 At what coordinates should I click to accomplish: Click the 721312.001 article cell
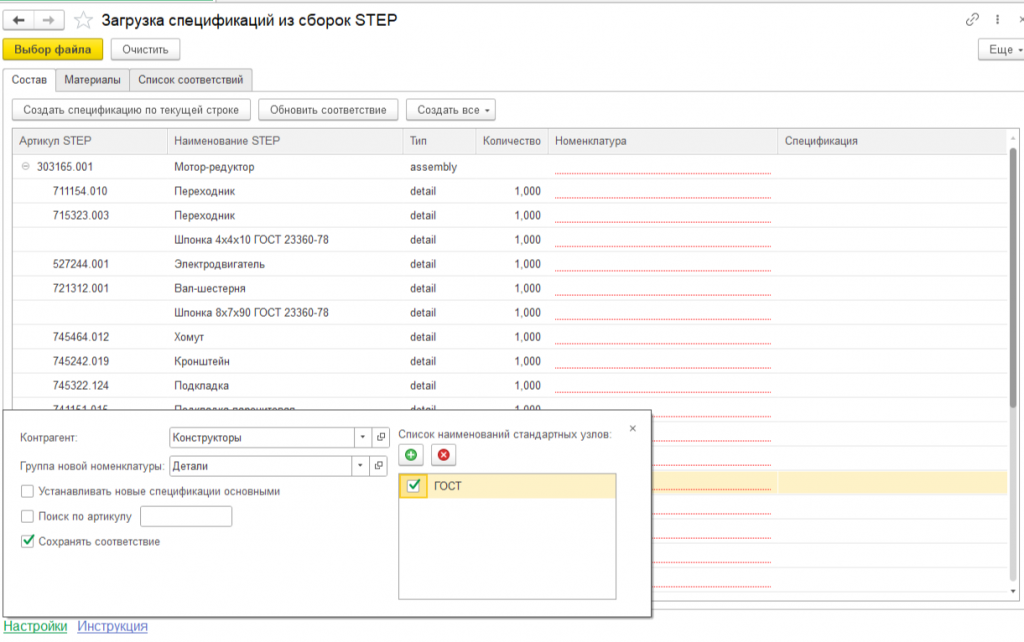coord(90,288)
